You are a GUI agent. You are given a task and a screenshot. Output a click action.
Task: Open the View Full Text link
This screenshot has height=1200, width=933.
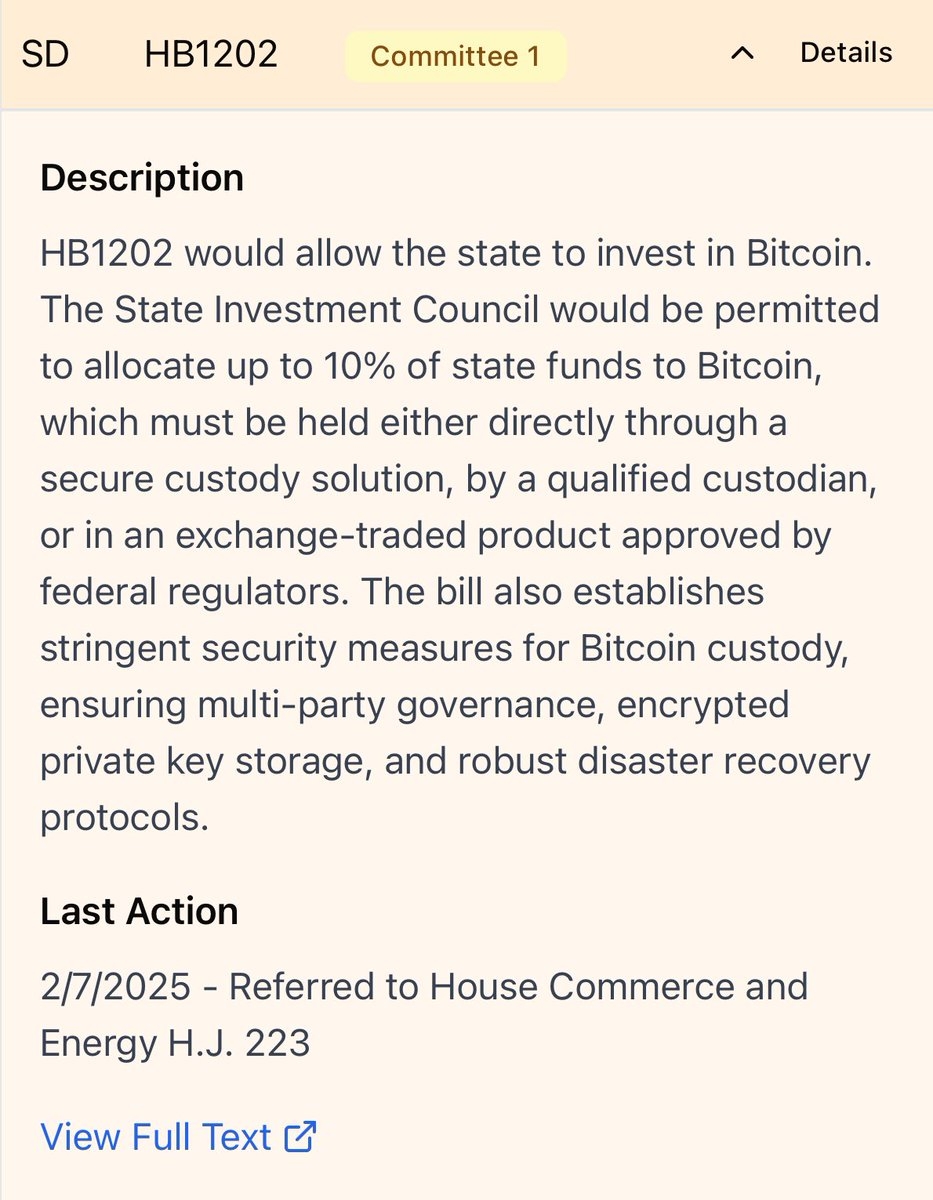click(x=156, y=1137)
